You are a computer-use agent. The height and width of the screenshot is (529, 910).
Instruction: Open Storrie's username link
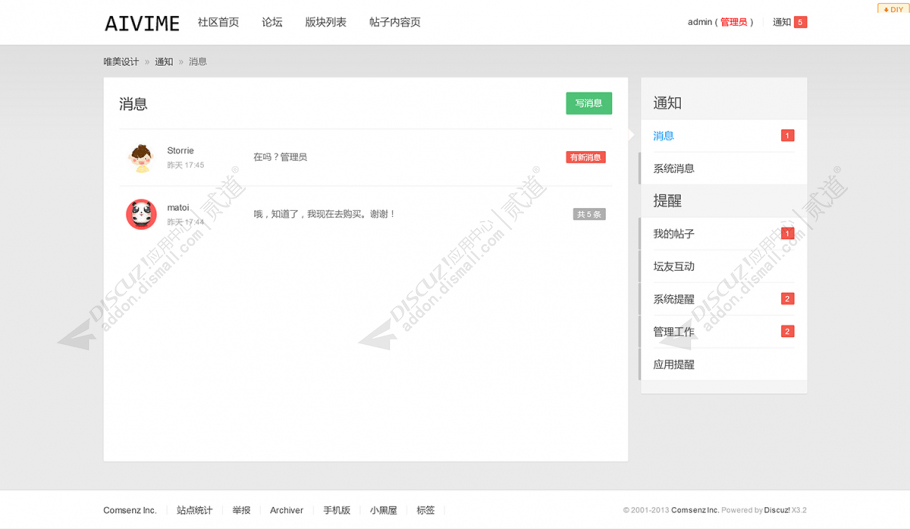[x=180, y=150]
